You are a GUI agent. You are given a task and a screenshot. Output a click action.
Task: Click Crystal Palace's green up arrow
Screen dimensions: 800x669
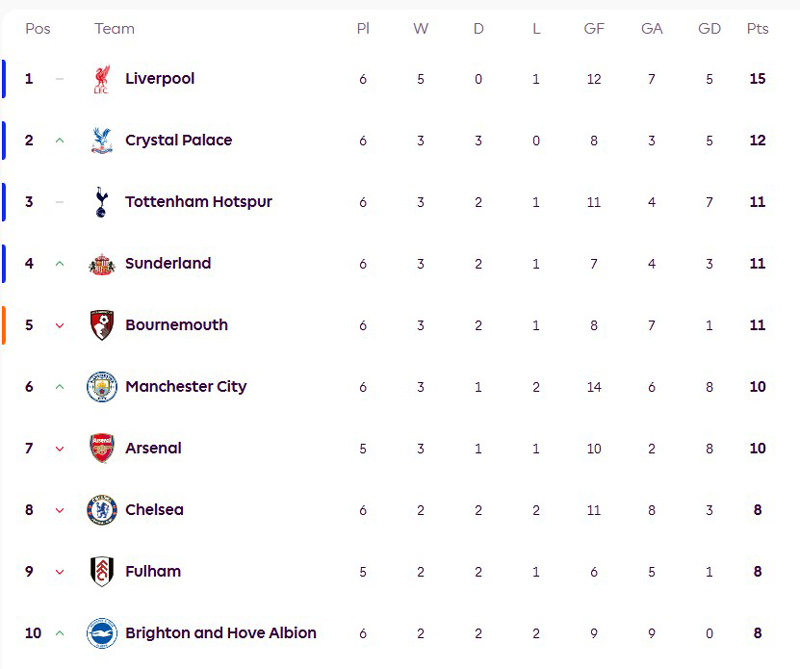coord(59,141)
